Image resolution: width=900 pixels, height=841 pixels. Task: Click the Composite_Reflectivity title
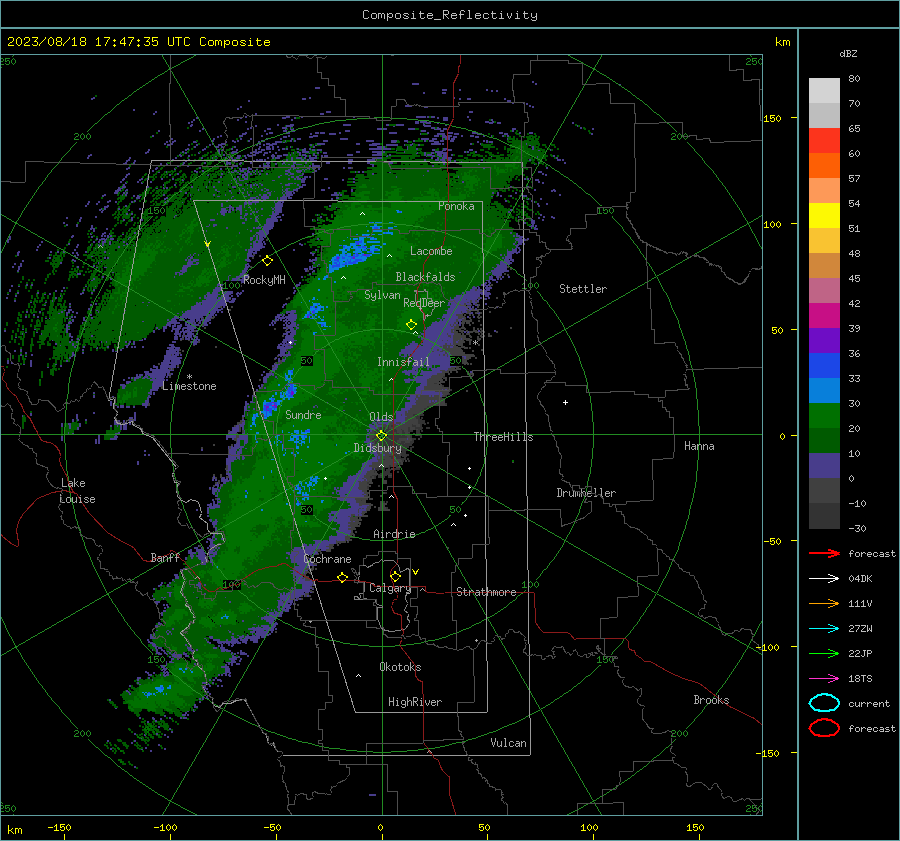[450, 15]
